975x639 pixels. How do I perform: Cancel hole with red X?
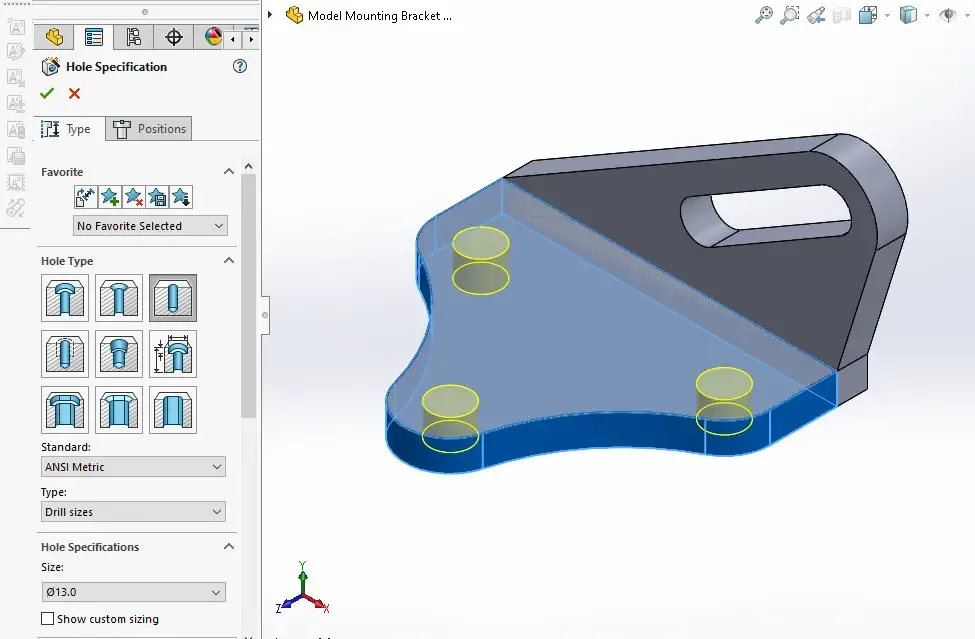(x=74, y=94)
